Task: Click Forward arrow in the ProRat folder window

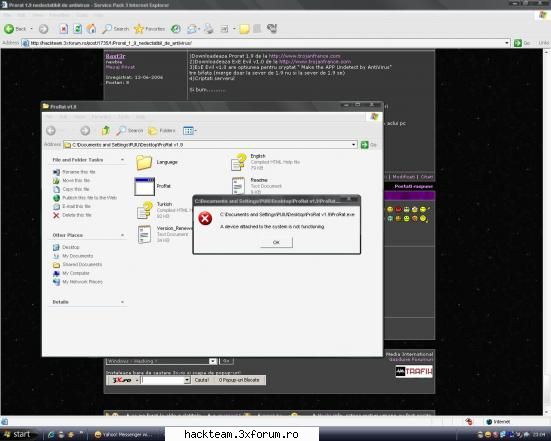Action: click(85, 131)
